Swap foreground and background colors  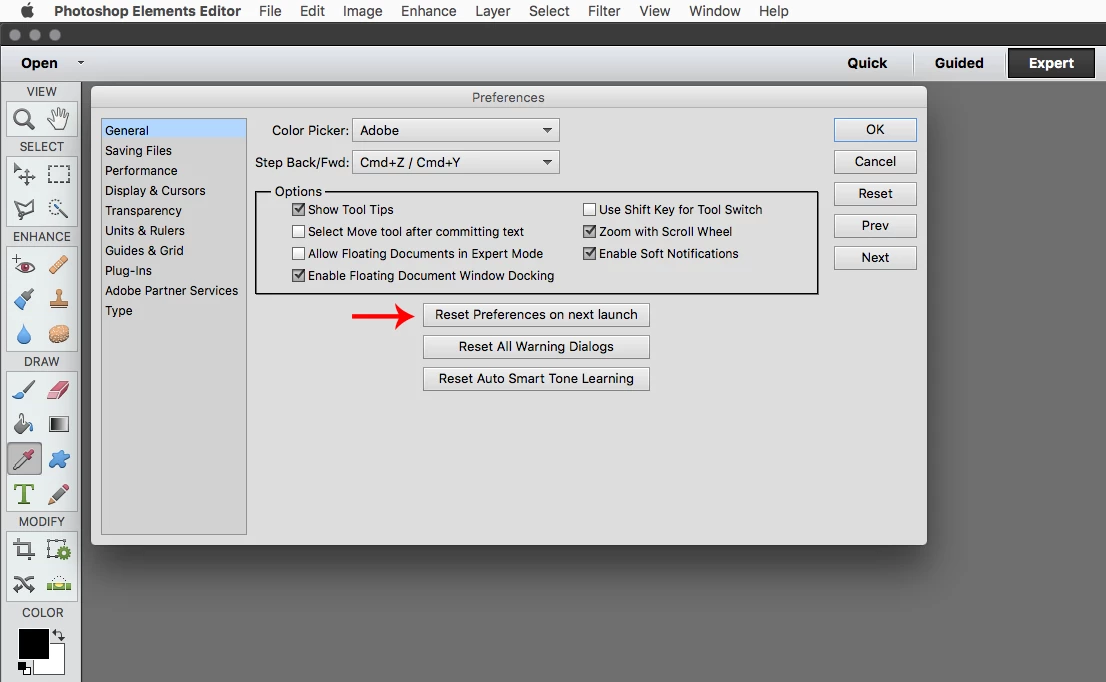pyautogui.click(x=59, y=635)
